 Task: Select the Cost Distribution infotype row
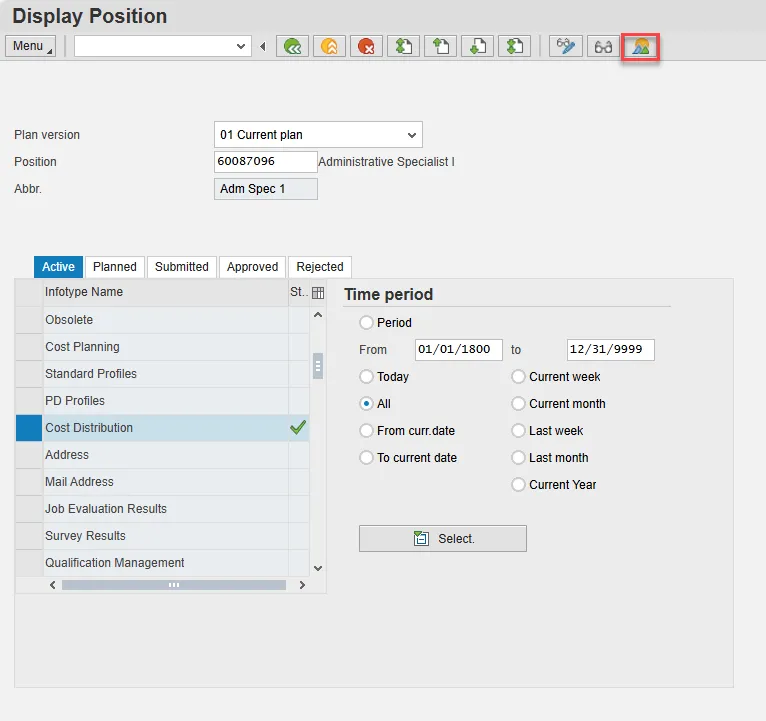[165, 428]
